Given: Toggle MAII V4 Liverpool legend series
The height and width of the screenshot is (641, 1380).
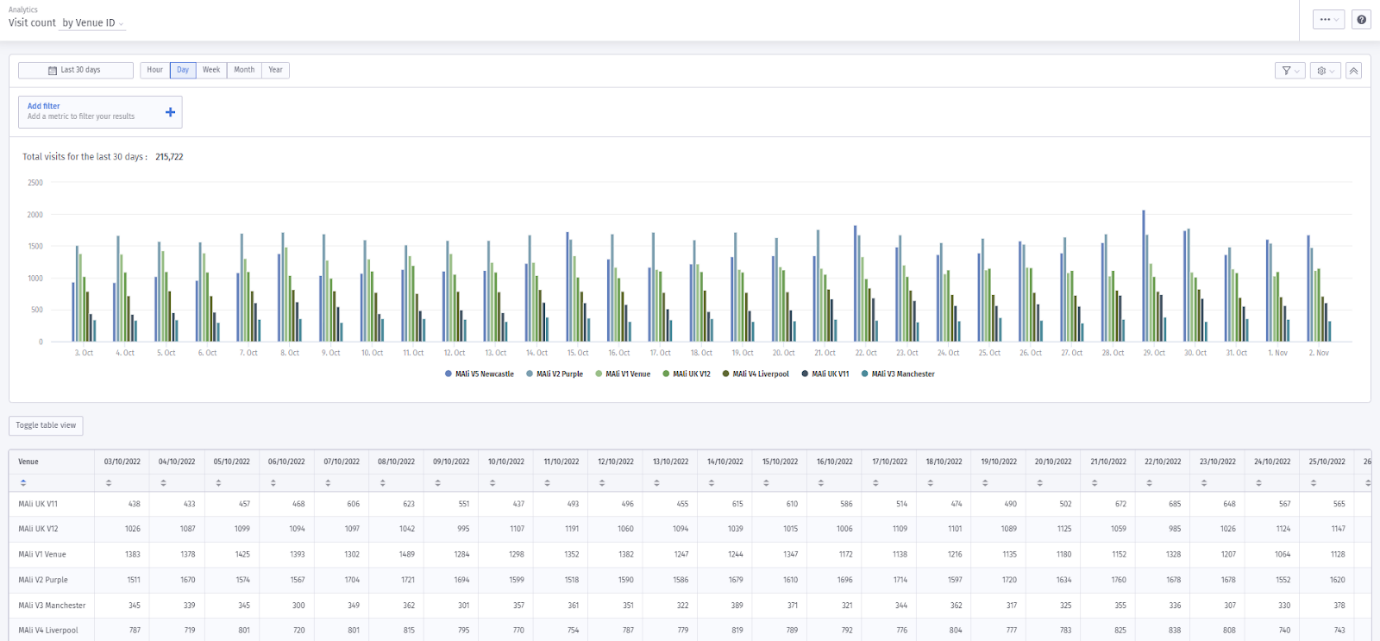Looking at the screenshot, I should tap(756, 373).
